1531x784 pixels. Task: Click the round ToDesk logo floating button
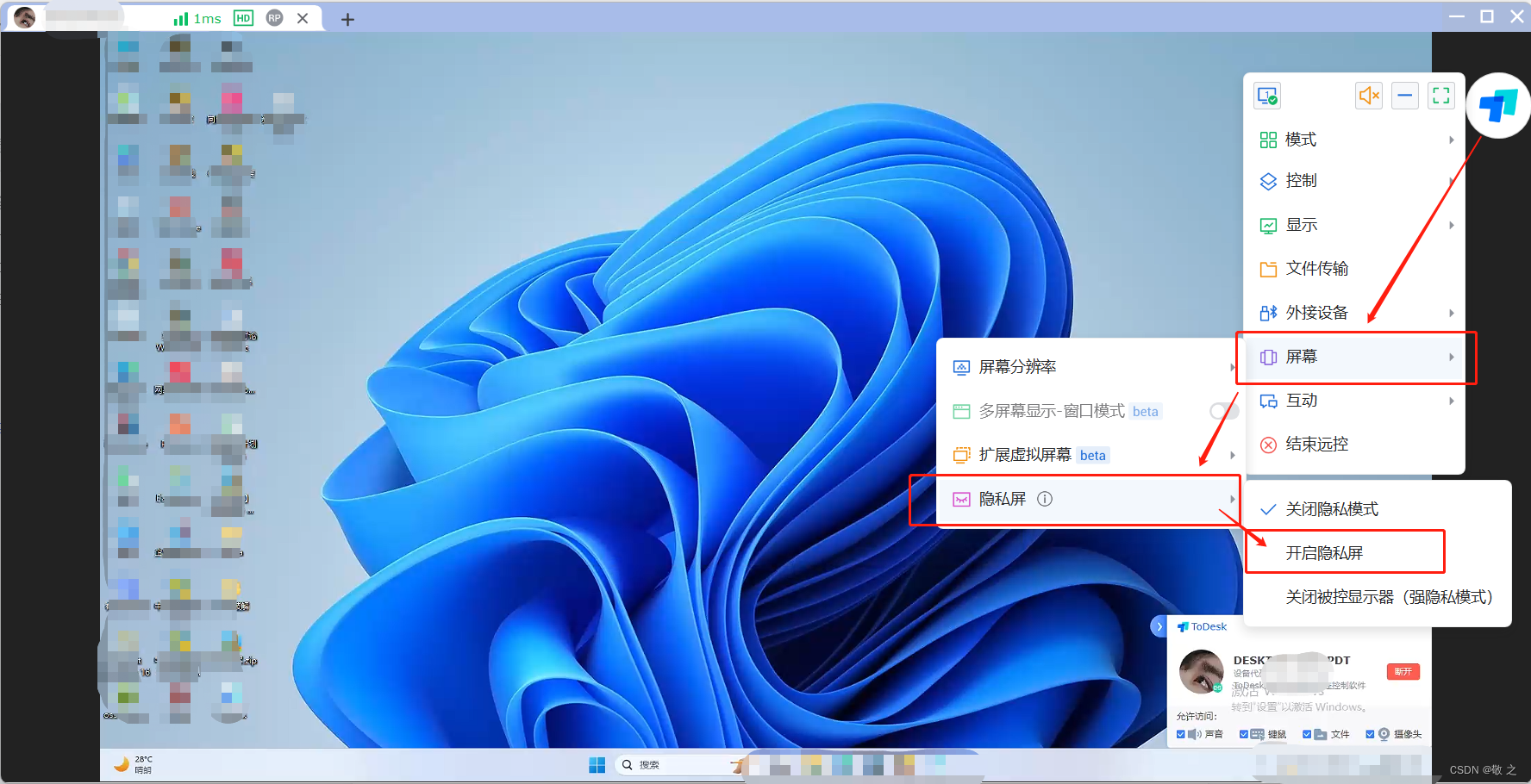[1498, 106]
